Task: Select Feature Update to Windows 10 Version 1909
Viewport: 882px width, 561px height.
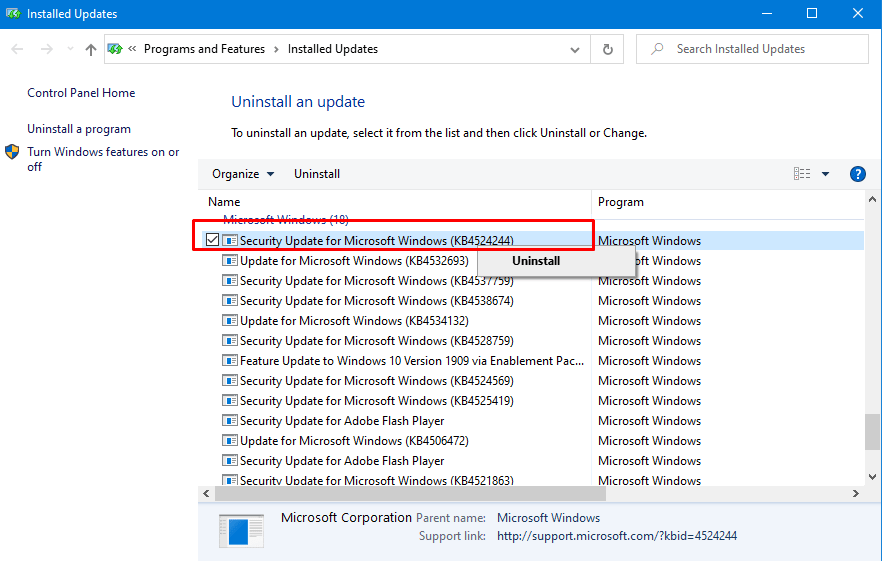Action: pos(412,361)
